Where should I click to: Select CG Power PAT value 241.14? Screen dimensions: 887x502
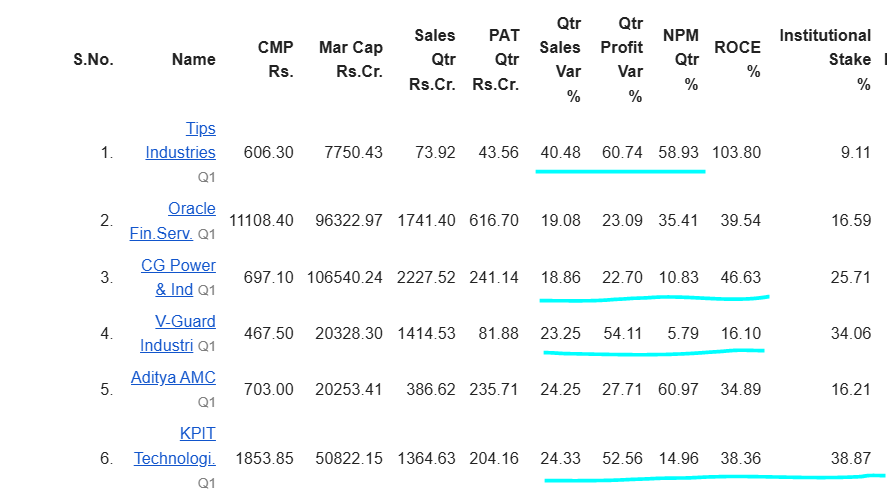click(493, 278)
